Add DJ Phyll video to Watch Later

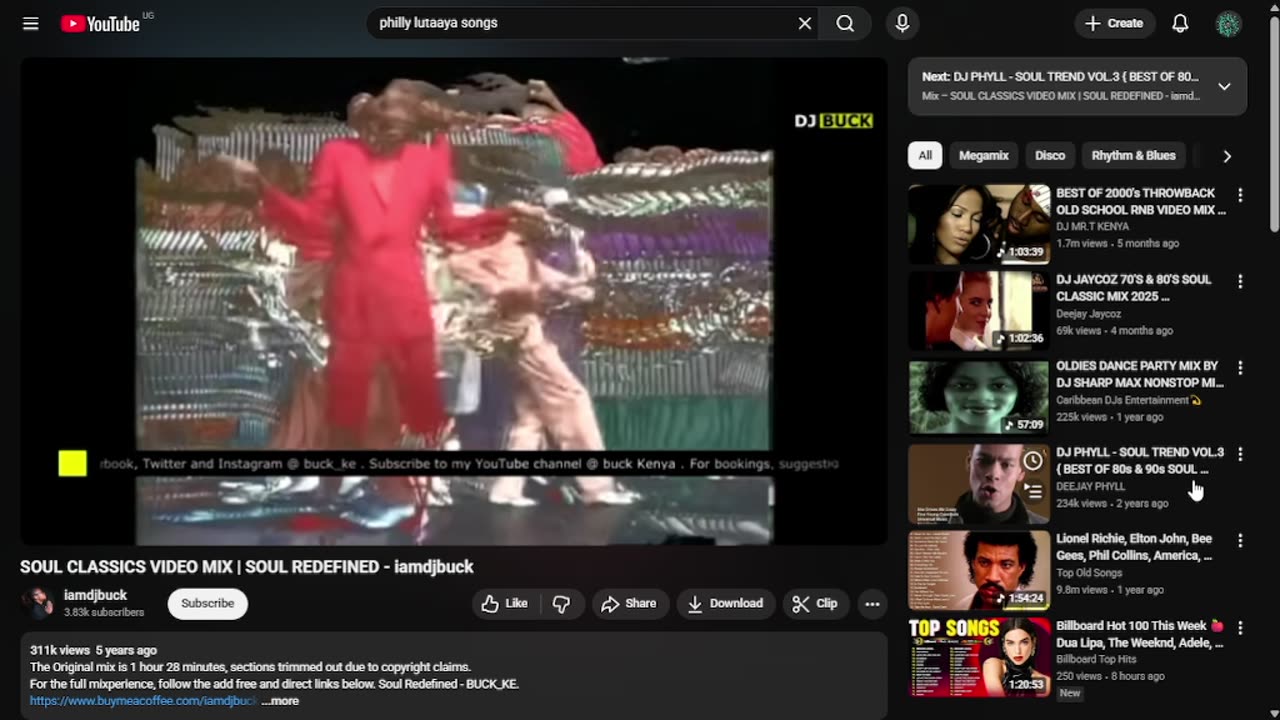1032,461
